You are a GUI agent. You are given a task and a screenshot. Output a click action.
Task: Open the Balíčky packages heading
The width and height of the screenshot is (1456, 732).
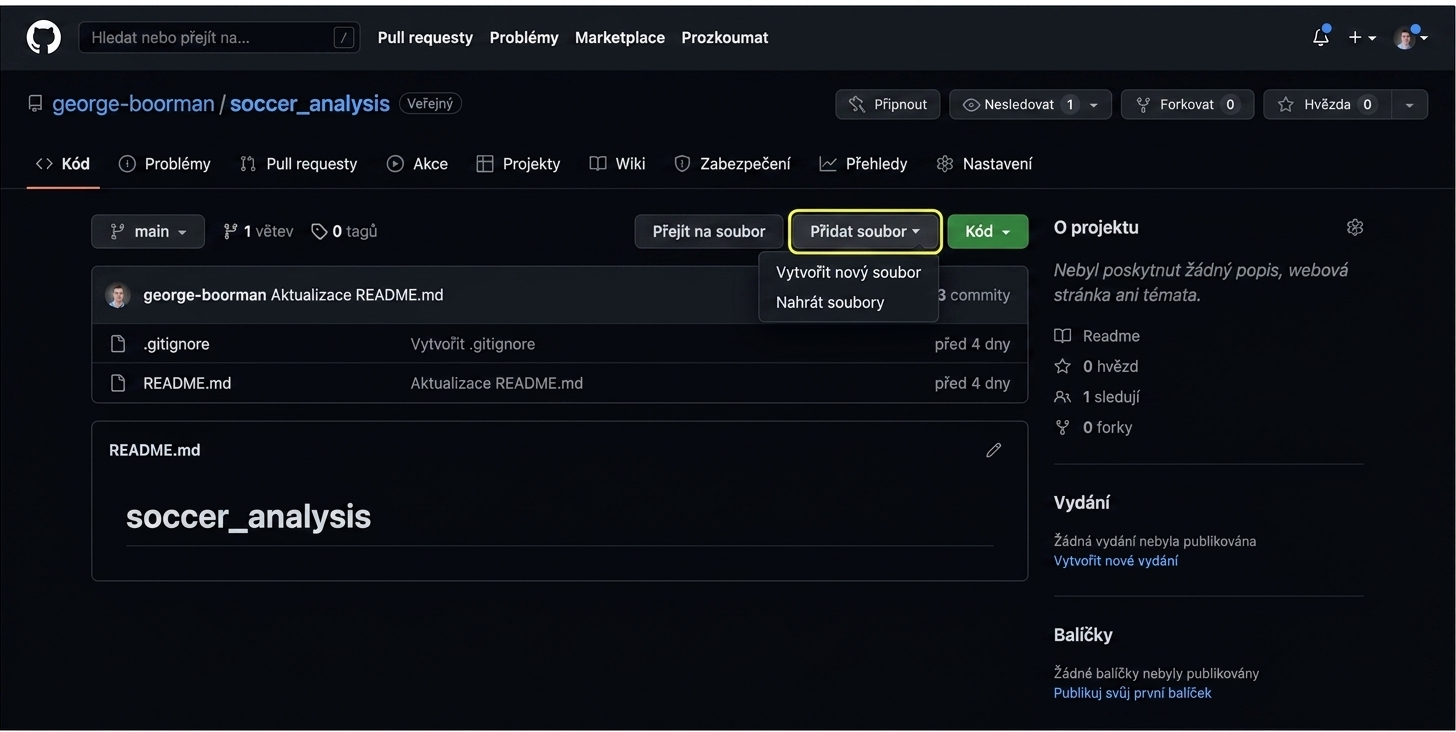(1083, 635)
